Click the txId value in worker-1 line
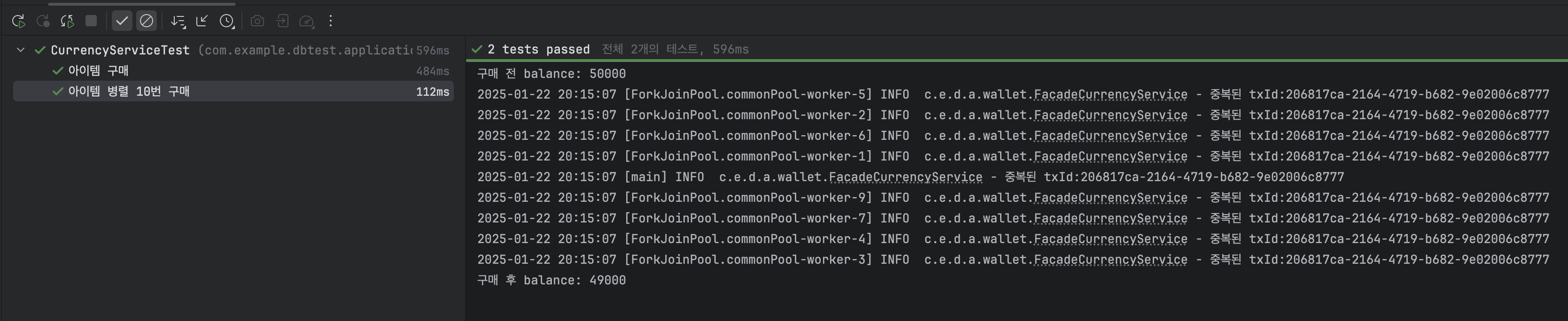Screen dimensions: 1568x321 point(1417,156)
